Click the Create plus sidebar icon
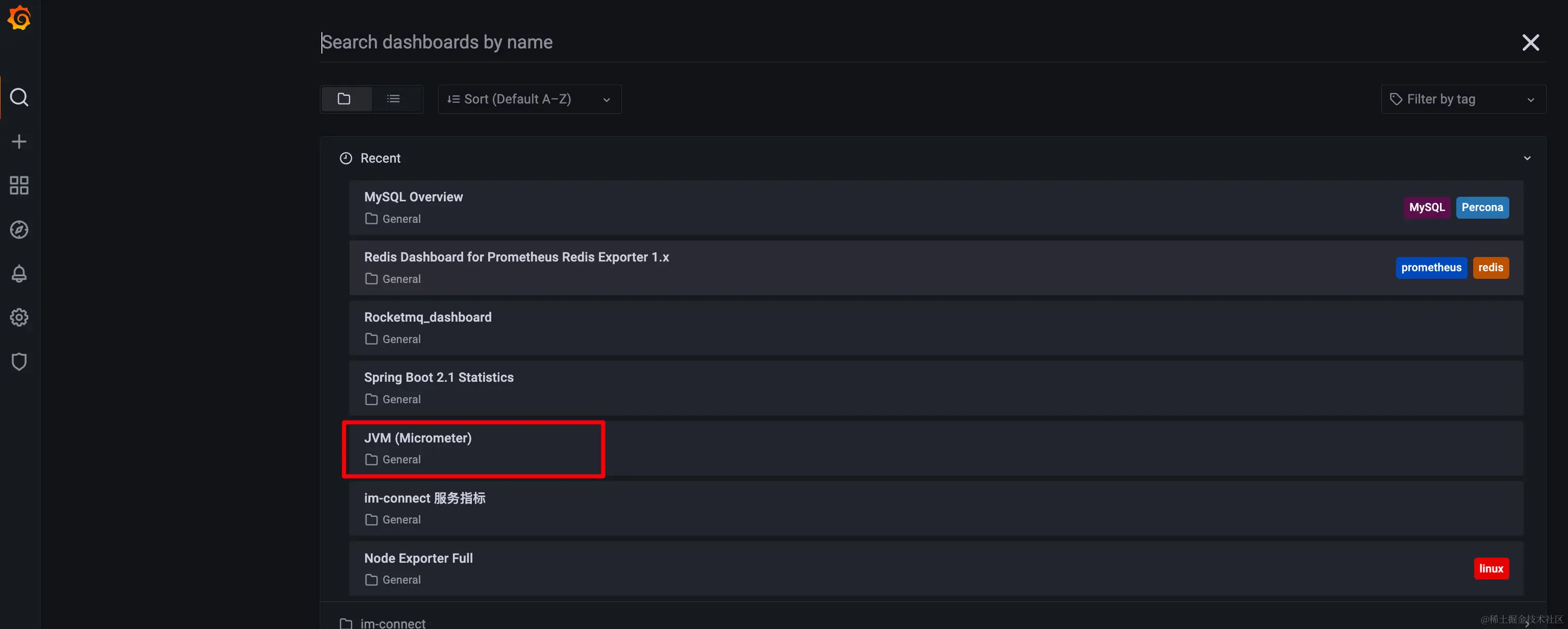1568x629 pixels. point(19,142)
